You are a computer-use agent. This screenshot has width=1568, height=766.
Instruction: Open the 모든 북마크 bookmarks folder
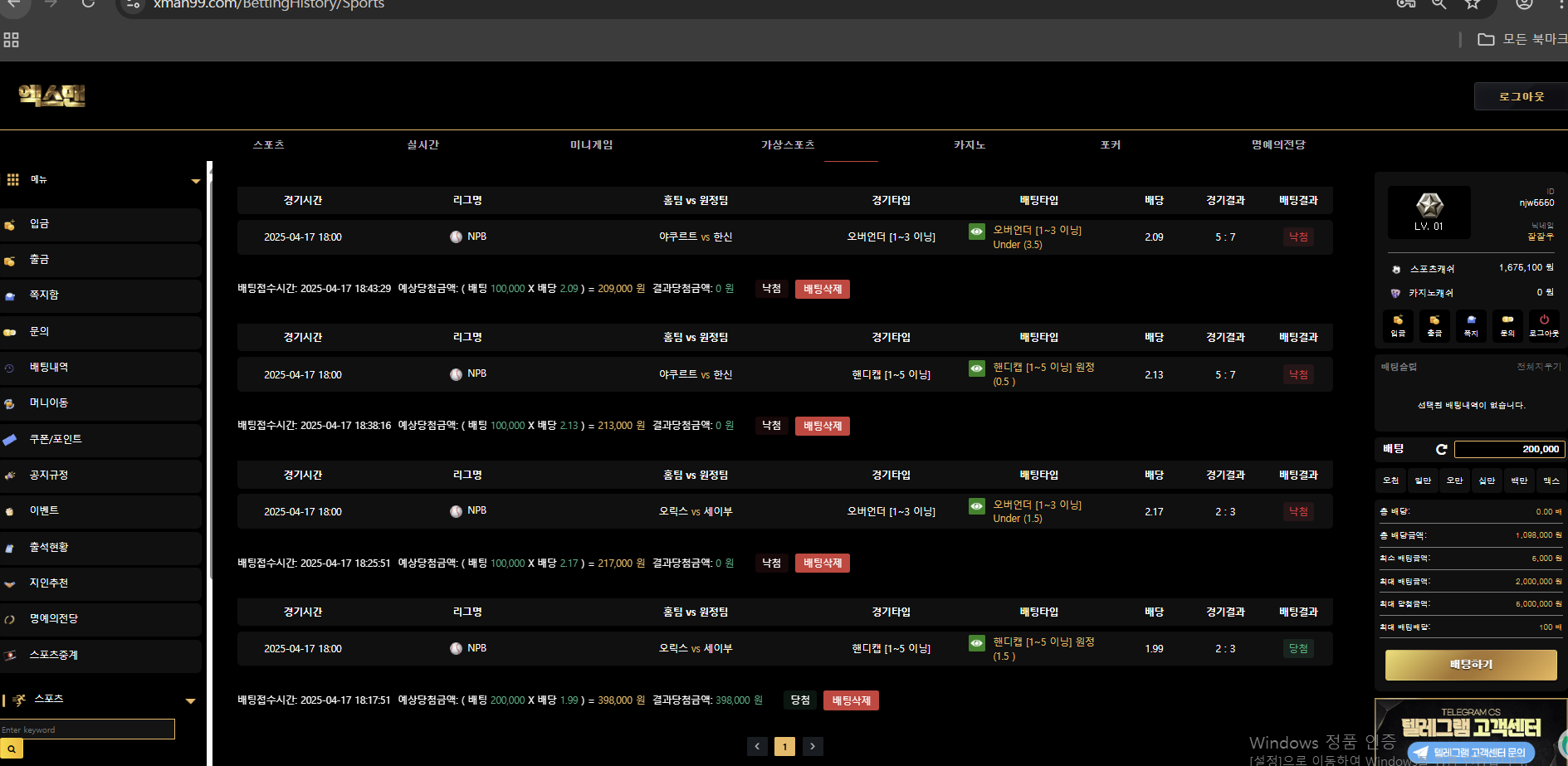click(1522, 39)
